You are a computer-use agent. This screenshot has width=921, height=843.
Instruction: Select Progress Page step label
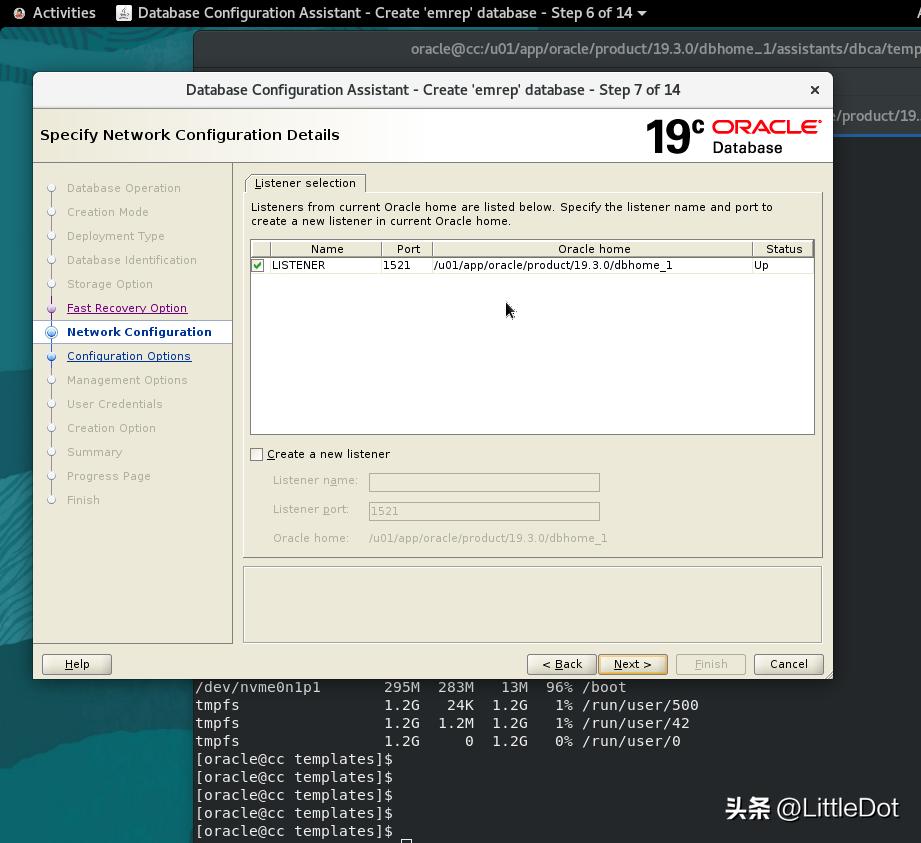click(x=109, y=476)
